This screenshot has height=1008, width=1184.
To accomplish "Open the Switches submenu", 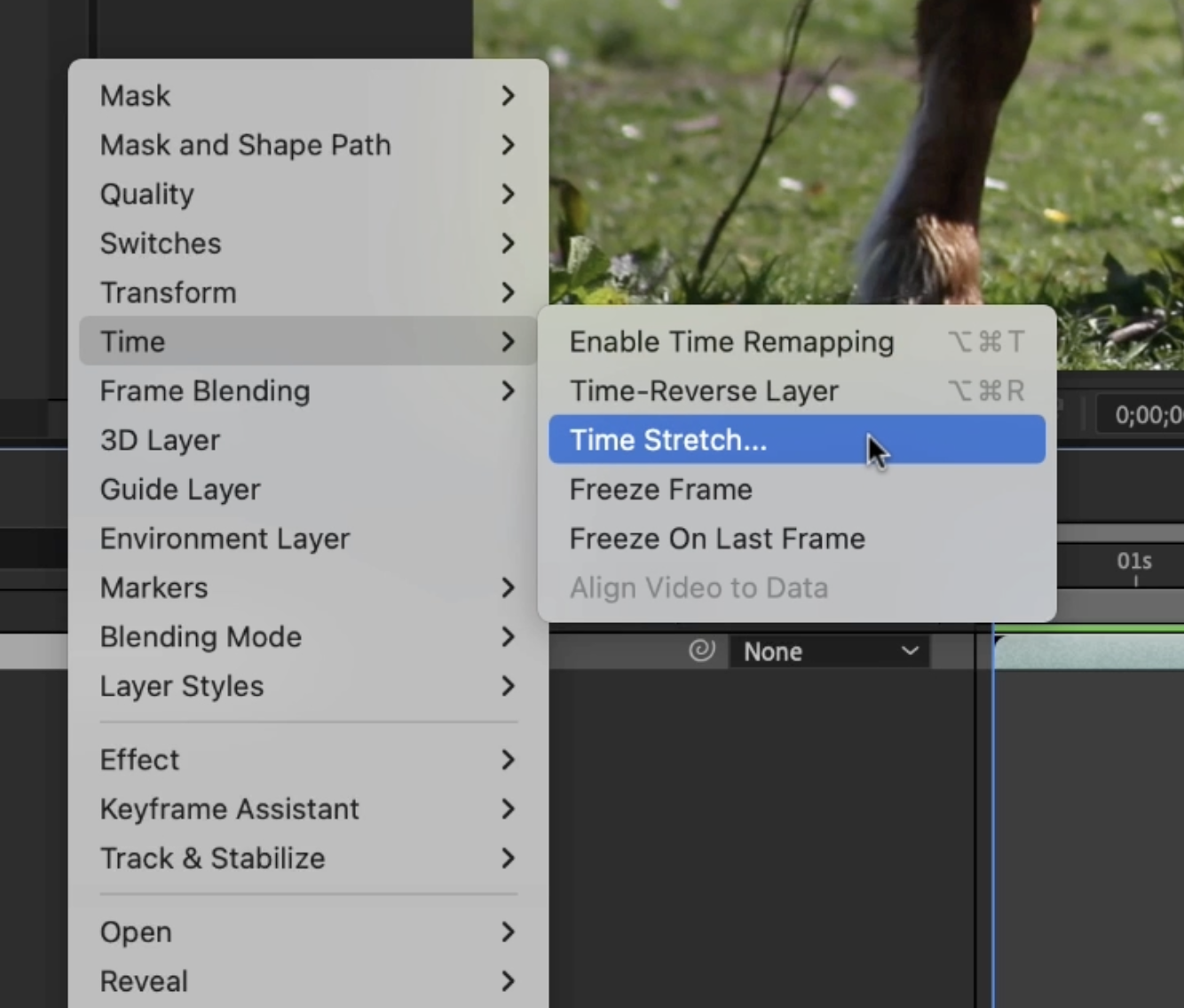I will tap(308, 243).
